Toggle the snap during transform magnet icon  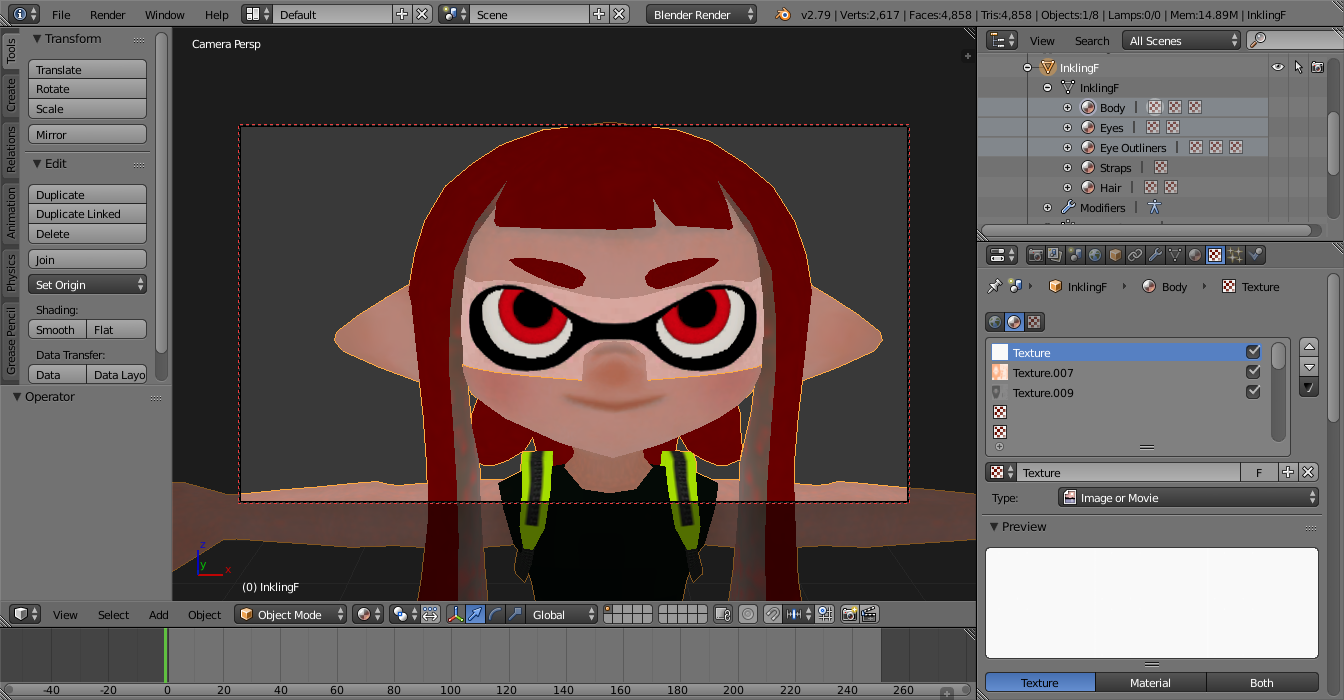[772, 614]
